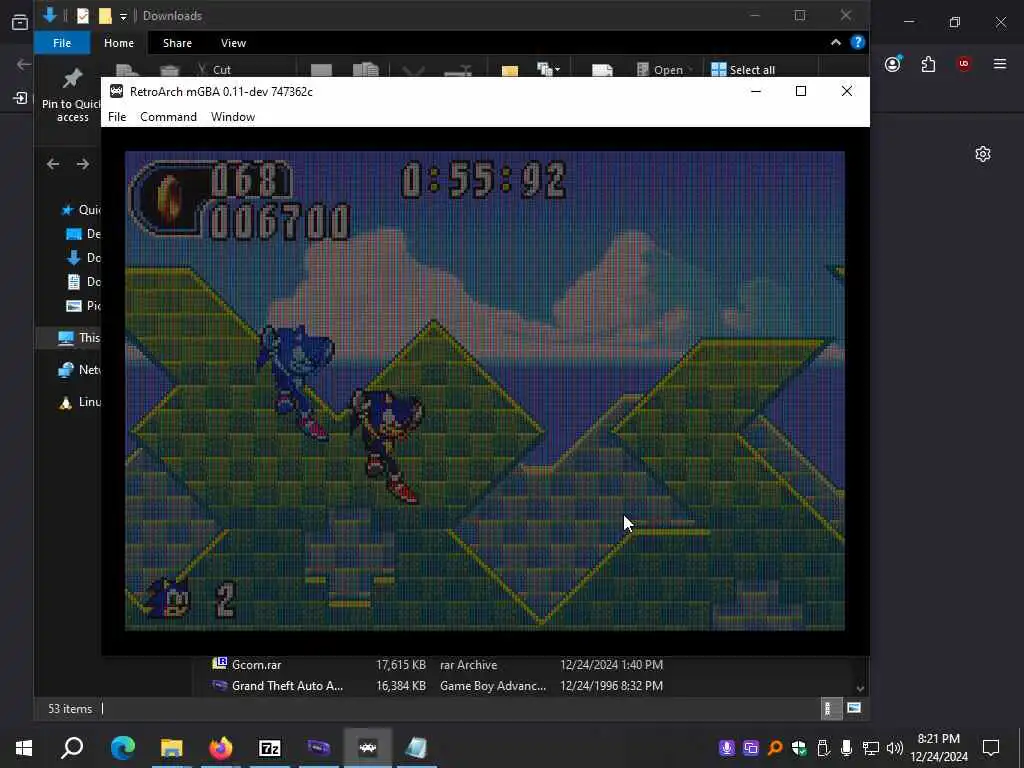
Task: Click 53 items status bar text
Action: (70, 709)
